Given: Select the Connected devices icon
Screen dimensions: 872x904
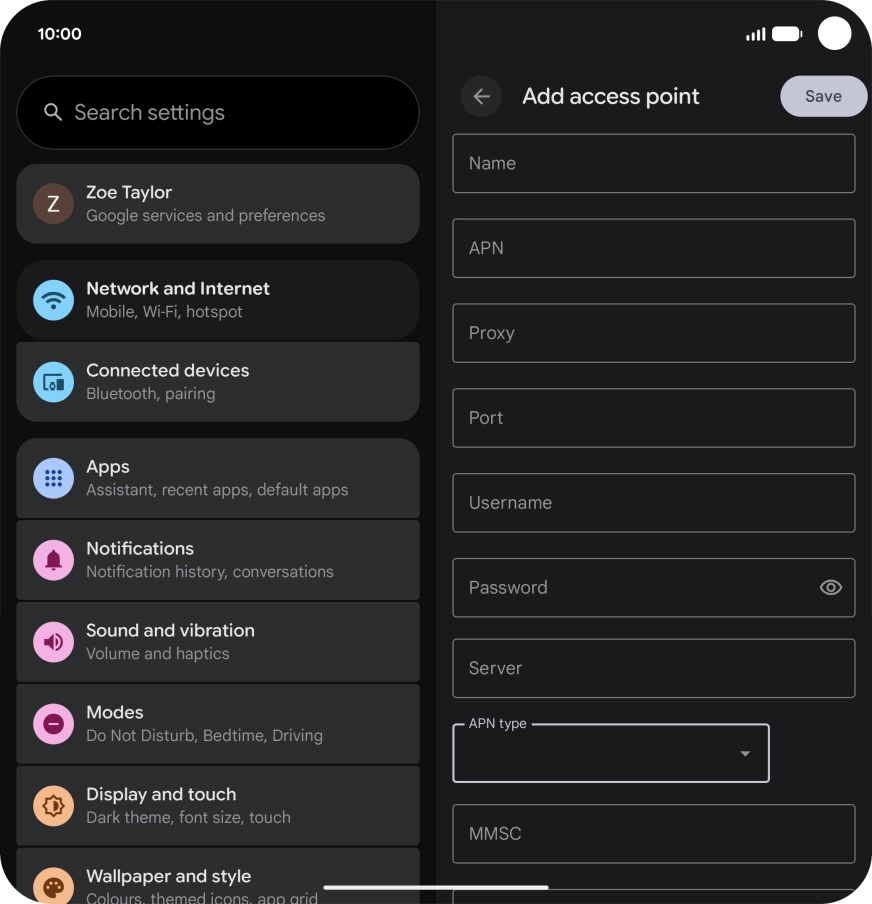Looking at the screenshot, I should 54,382.
